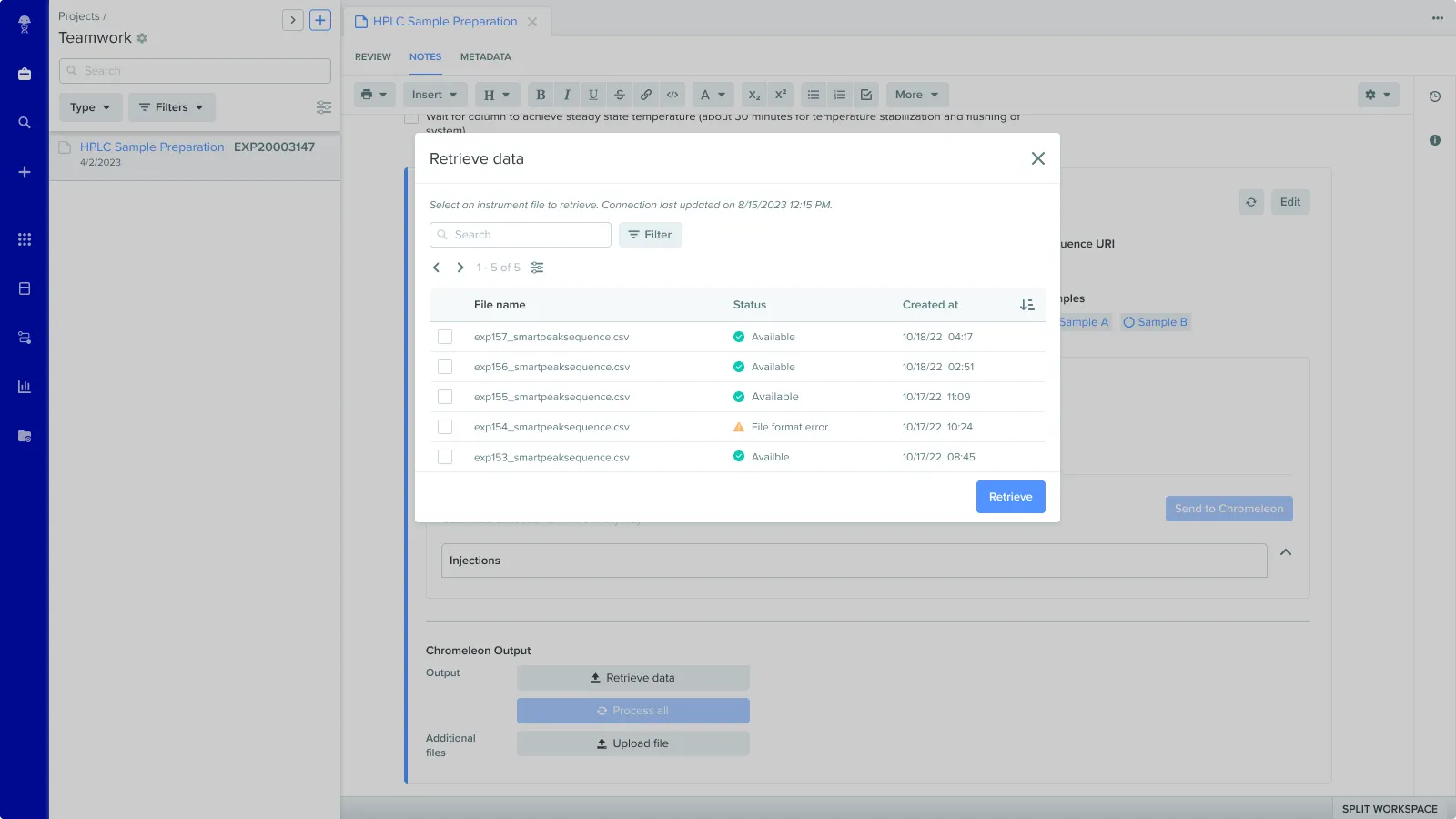Open the history clock icon

click(1435, 96)
